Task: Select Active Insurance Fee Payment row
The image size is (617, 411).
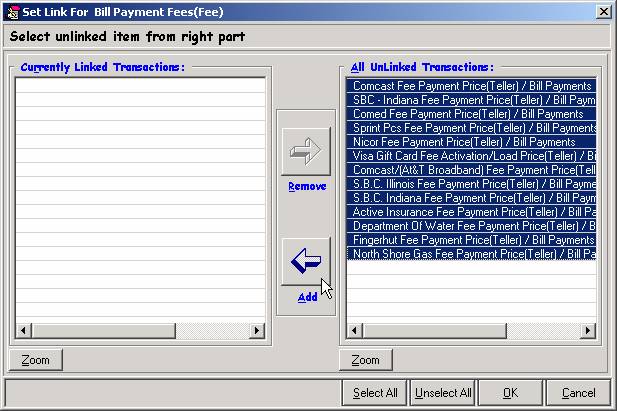Action: [471, 212]
